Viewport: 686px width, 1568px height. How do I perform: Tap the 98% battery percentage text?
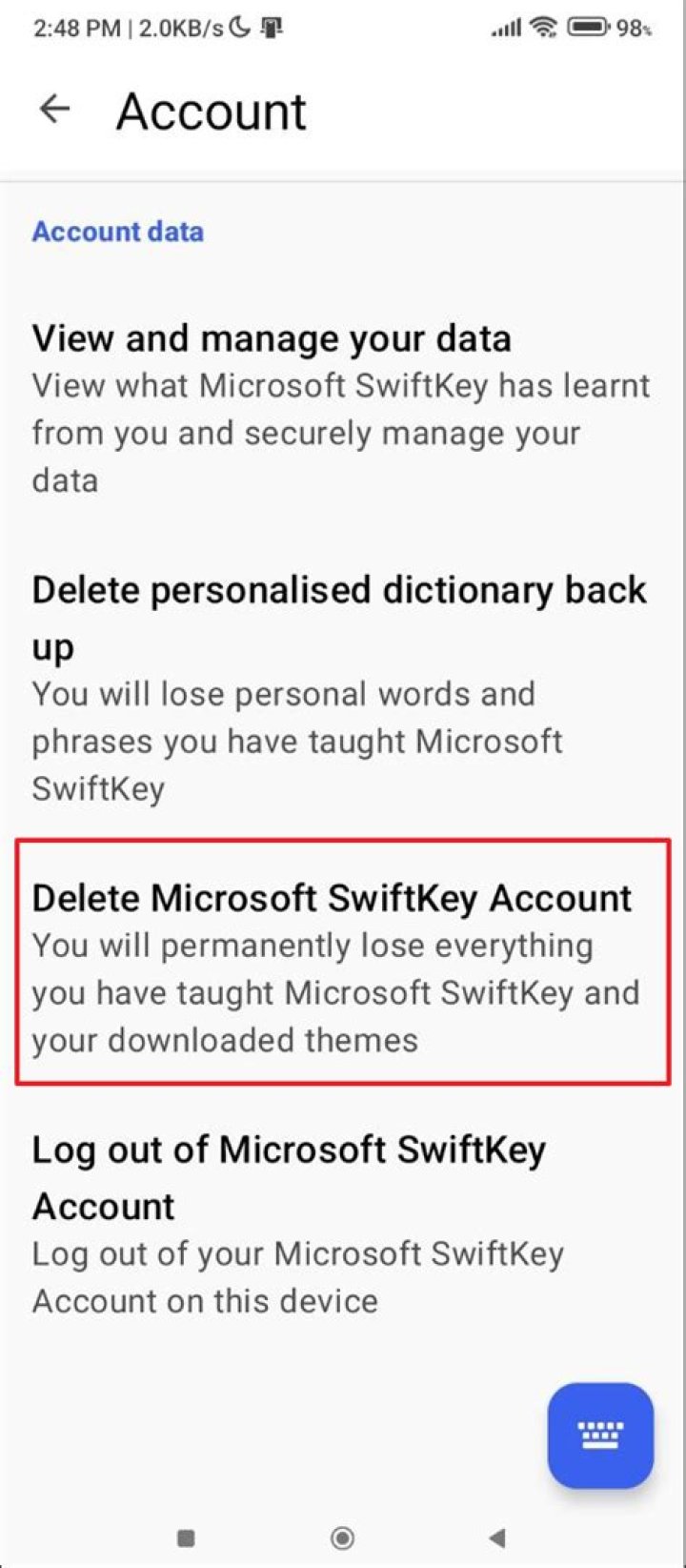tap(634, 28)
